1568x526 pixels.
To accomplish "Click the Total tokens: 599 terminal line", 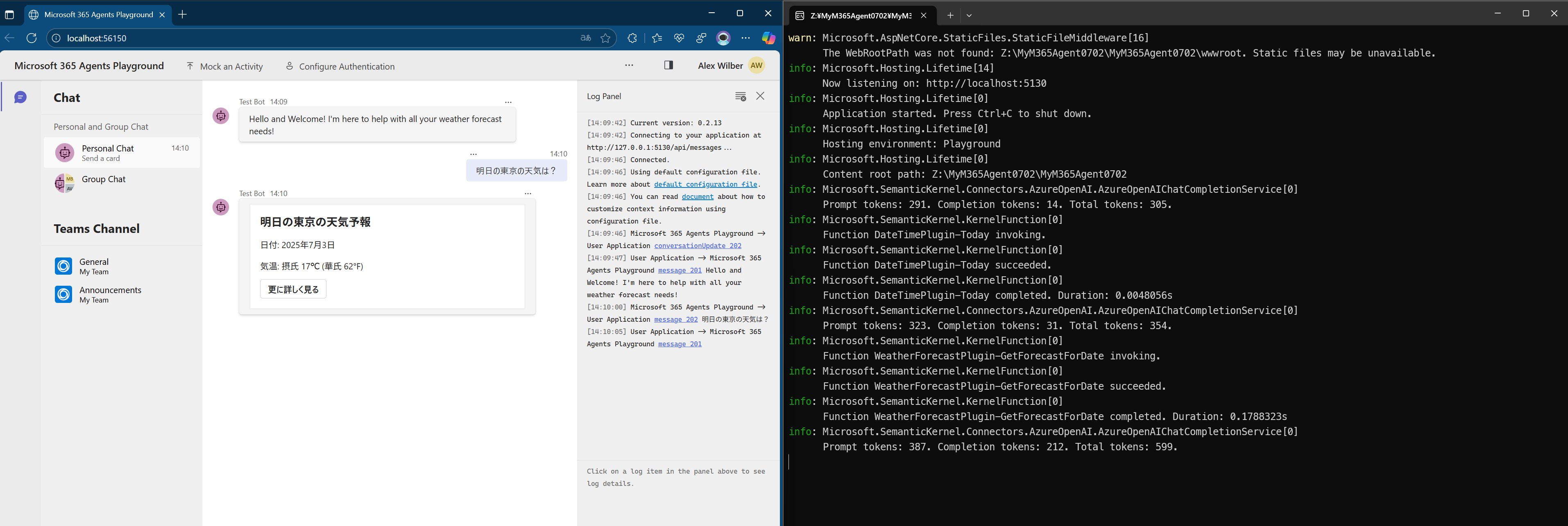I will pos(1000,447).
